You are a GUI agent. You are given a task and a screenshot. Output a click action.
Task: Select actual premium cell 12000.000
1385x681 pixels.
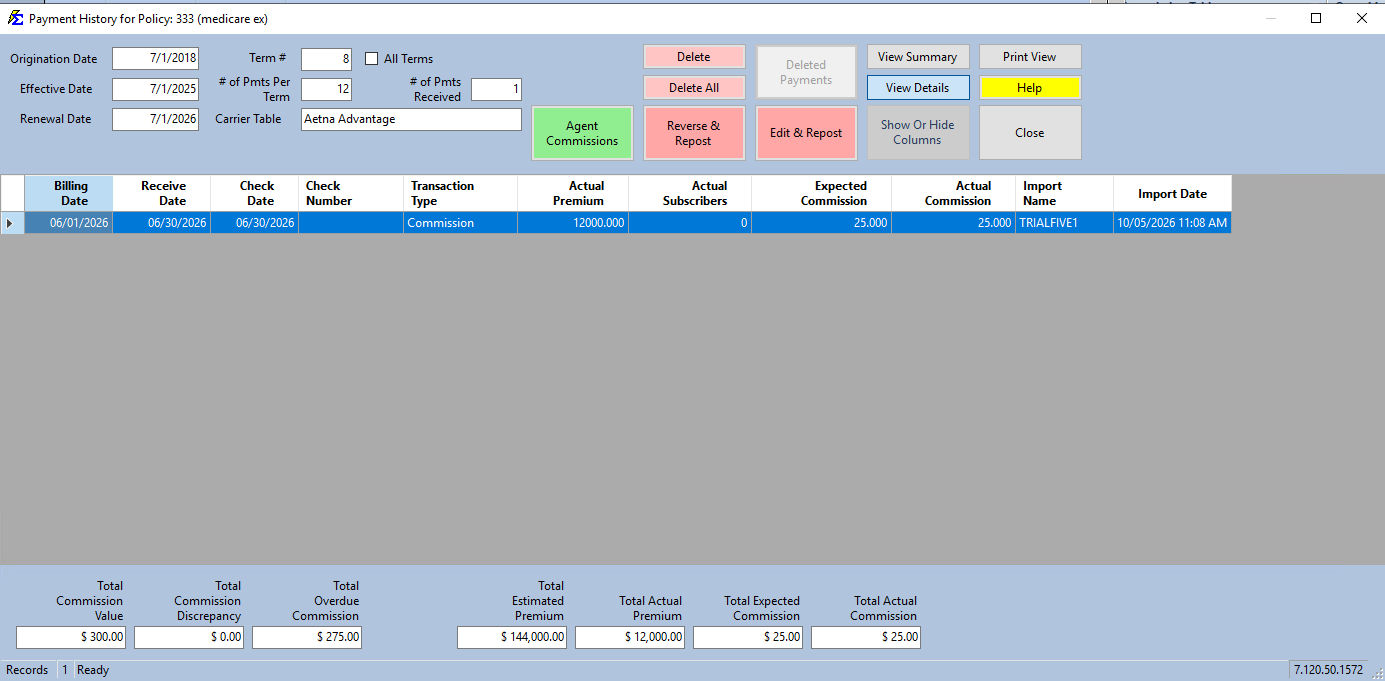(x=573, y=223)
